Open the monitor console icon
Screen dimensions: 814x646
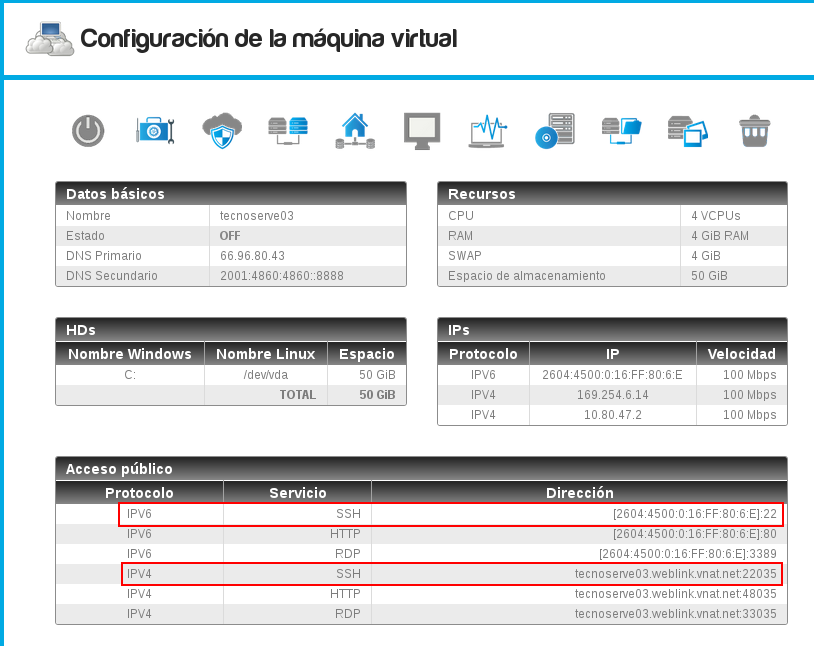[422, 131]
